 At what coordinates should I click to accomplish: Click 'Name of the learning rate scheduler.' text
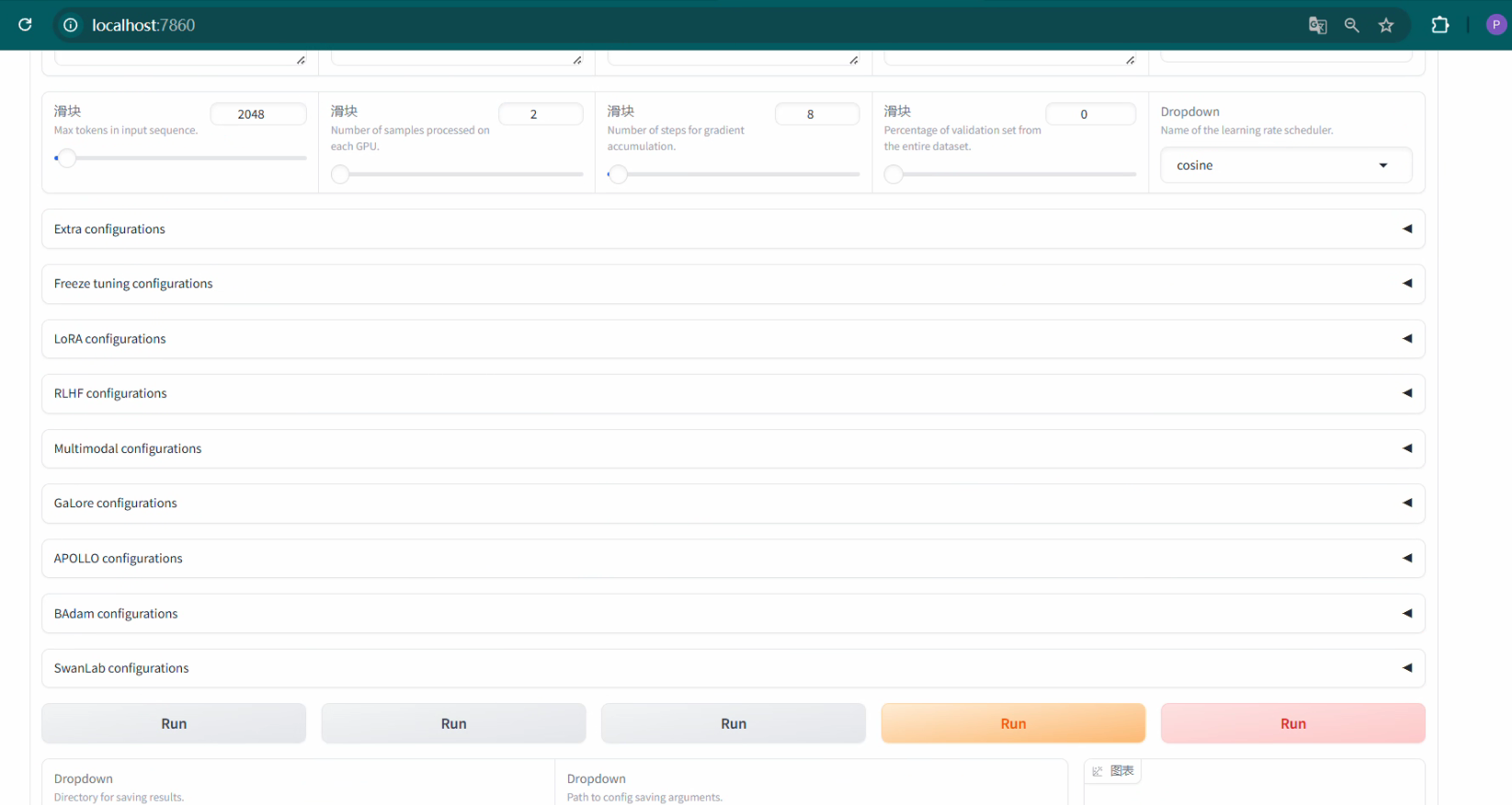point(1246,130)
